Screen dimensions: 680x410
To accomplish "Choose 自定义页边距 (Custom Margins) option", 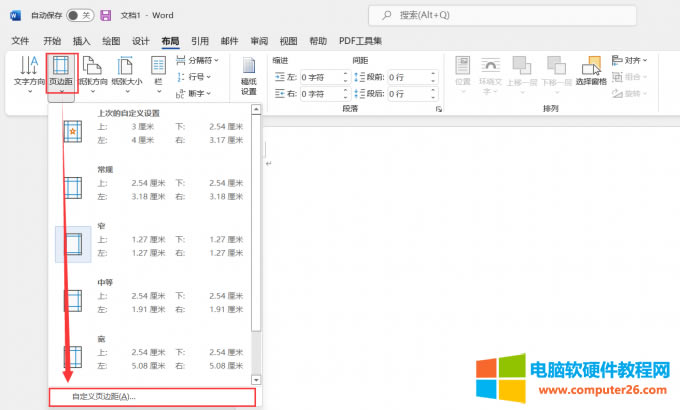I will [152, 396].
